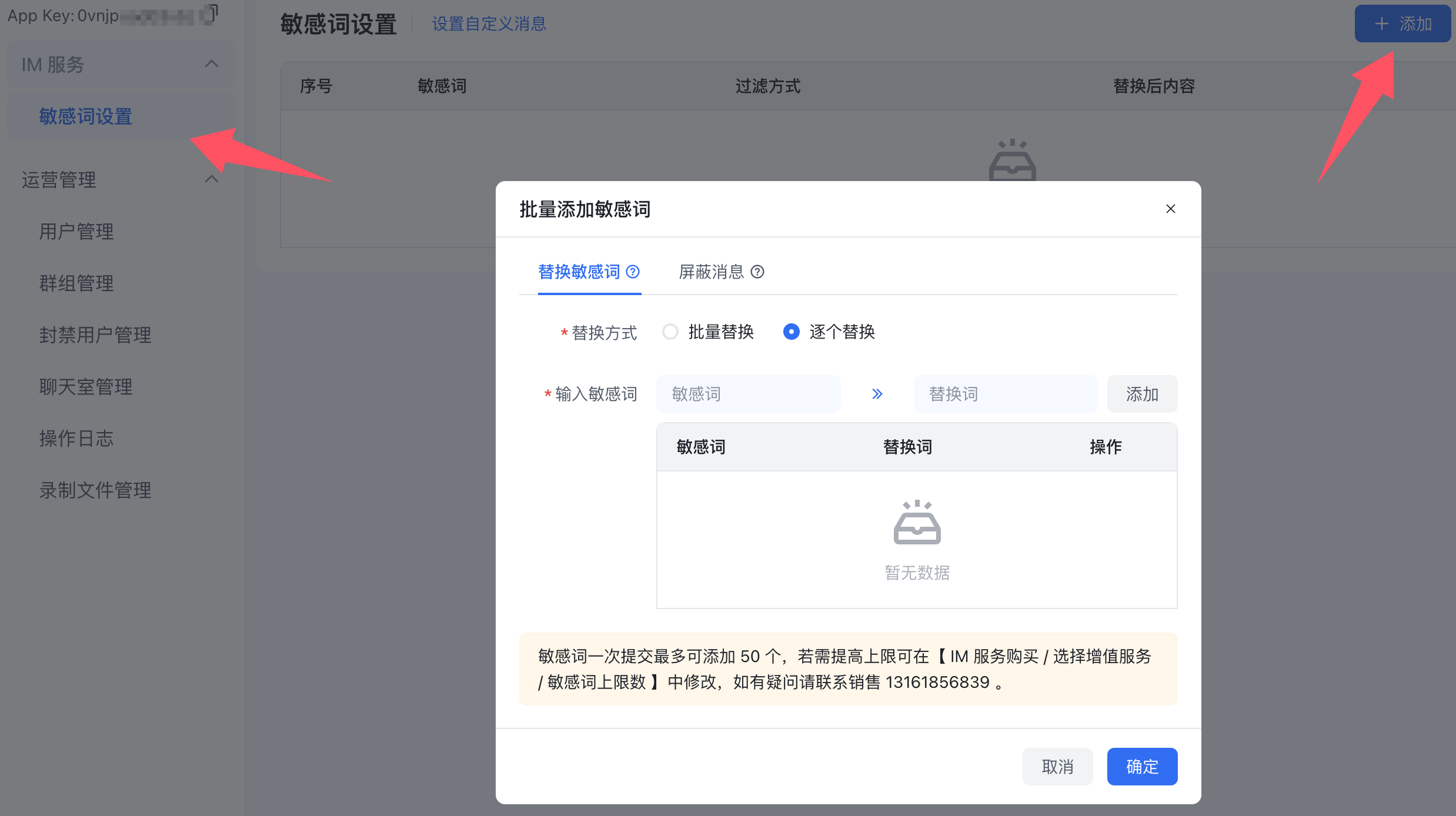Click the double-arrow icon between inputs
This screenshot has height=816, width=1456.
(x=877, y=394)
